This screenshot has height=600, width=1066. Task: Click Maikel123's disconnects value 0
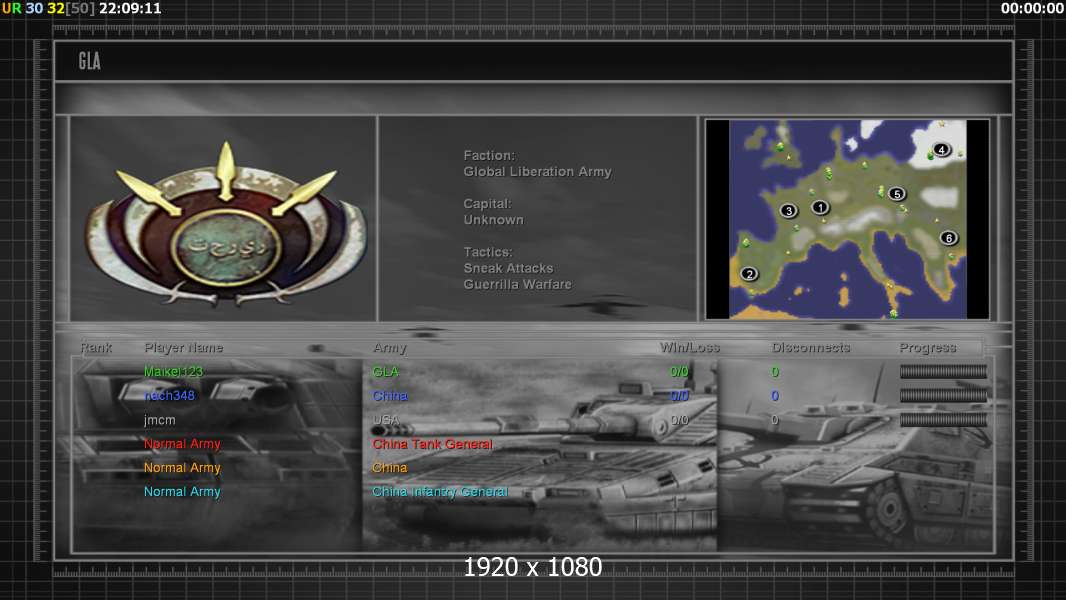775,372
